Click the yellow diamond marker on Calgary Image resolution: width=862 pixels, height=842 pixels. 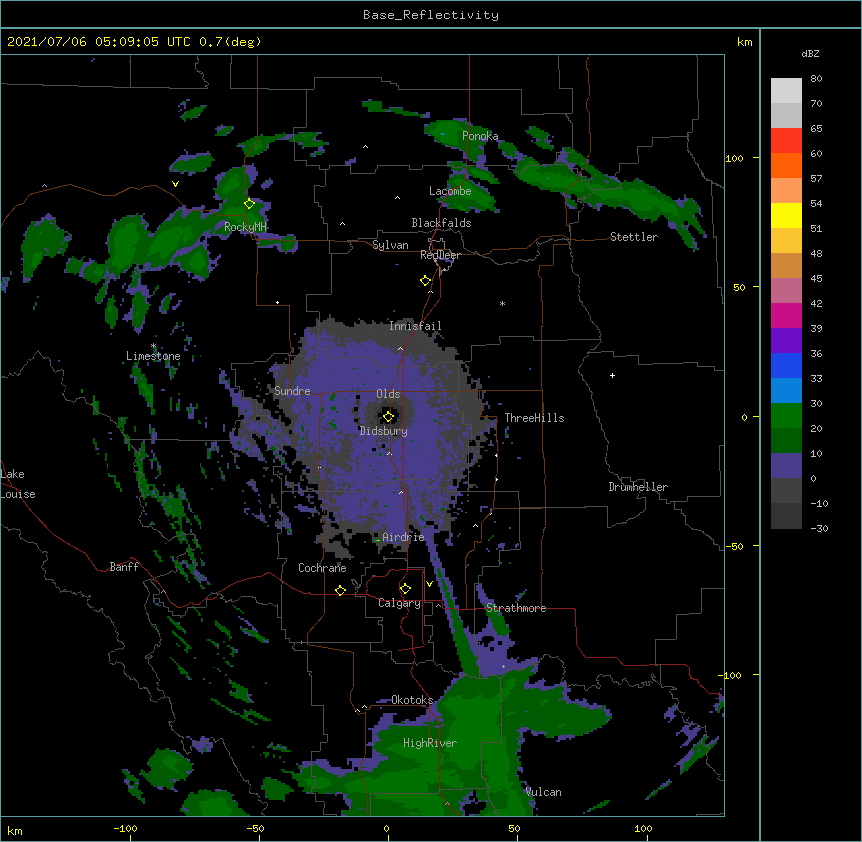point(405,589)
